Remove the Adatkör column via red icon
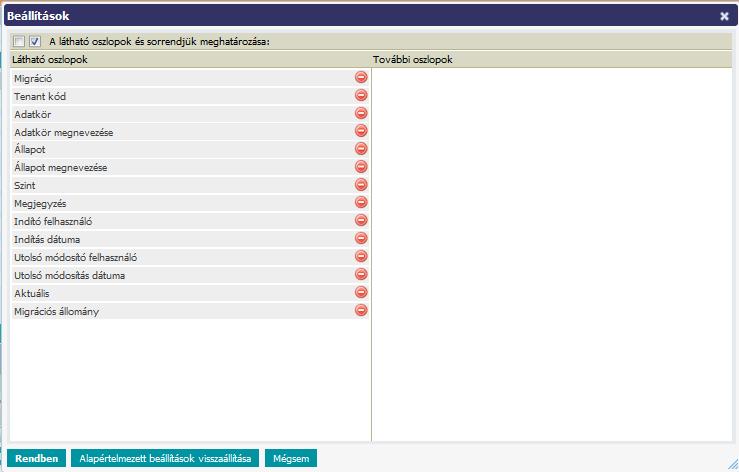The image size is (739, 472). click(x=361, y=113)
